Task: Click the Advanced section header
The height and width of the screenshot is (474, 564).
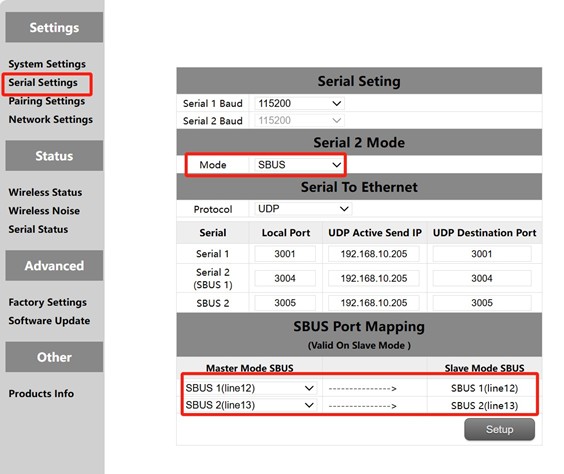Action: pyautogui.click(x=54, y=265)
